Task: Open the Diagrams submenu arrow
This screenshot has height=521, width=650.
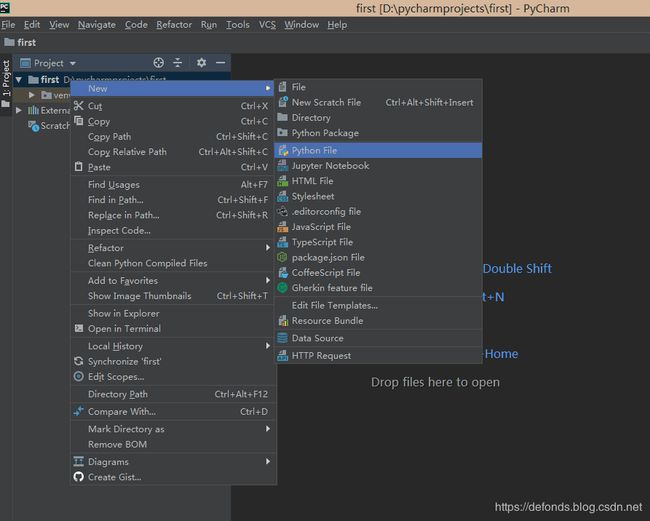Action: coord(268,461)
